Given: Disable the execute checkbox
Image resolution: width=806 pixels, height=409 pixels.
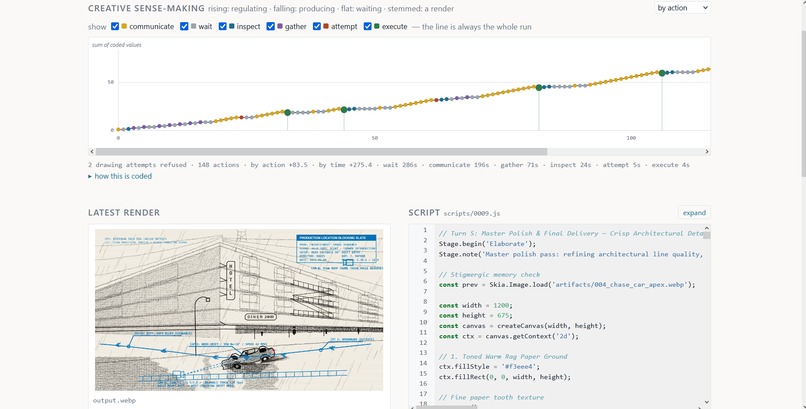Looking at the screenshot, I should pyautogui.click(x=368, y=27).
